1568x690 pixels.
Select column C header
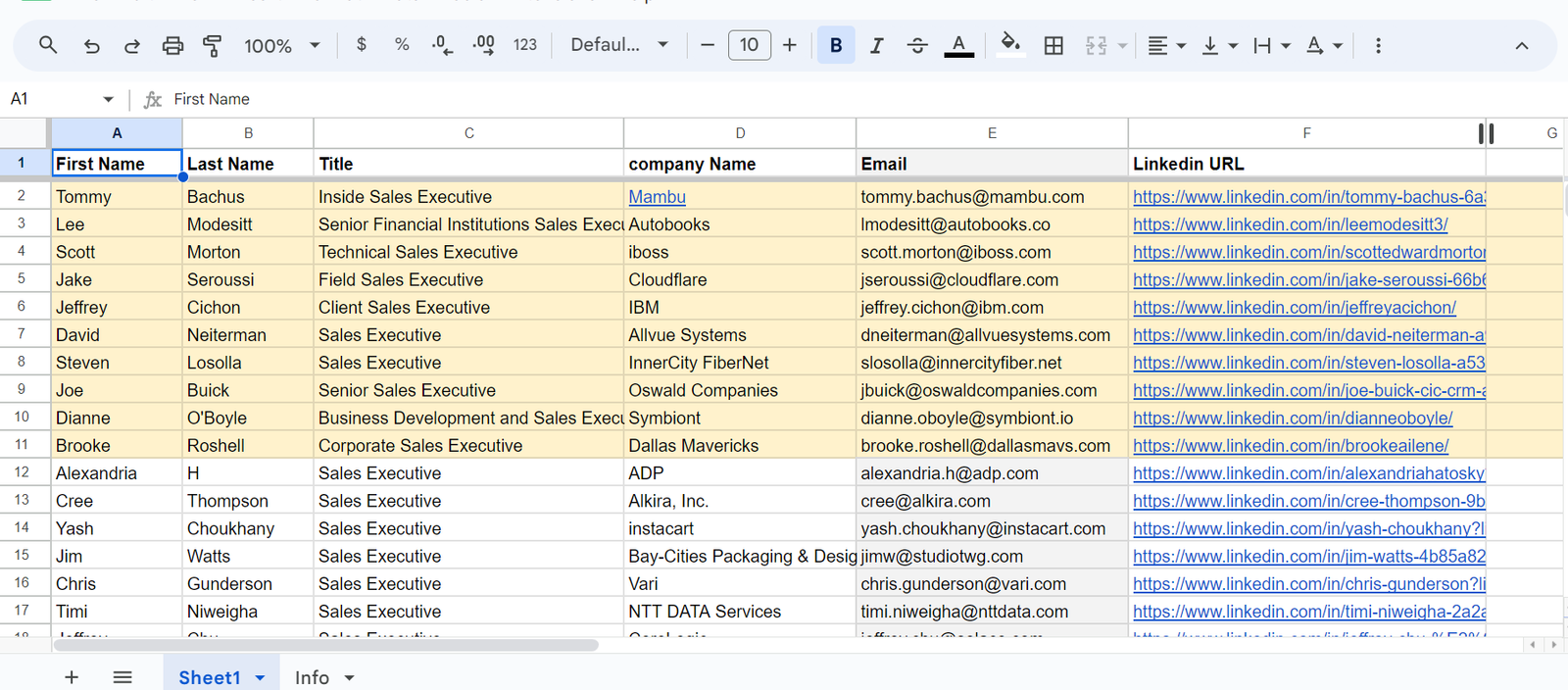coord(468,133)
